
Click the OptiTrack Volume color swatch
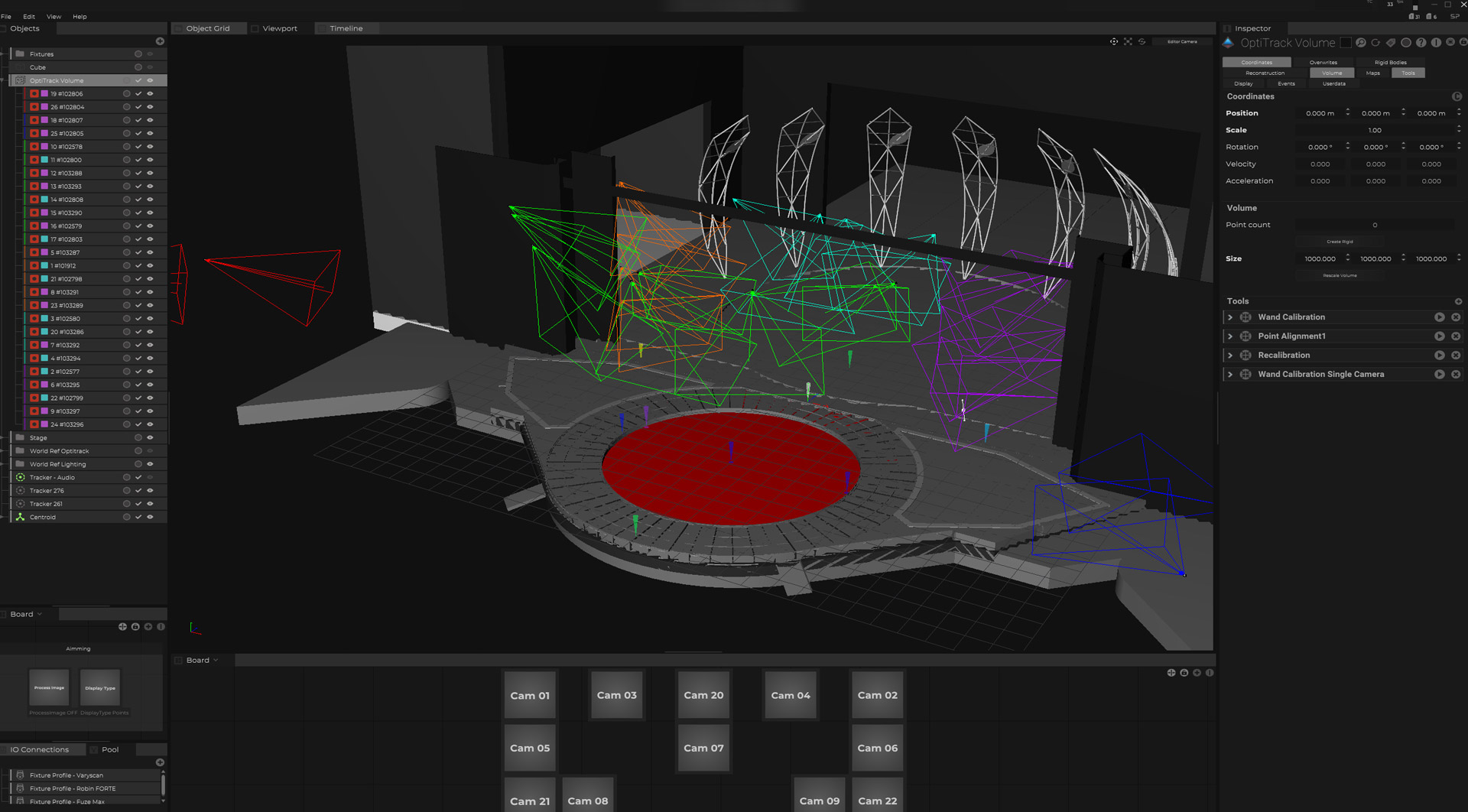point(1346,43)
